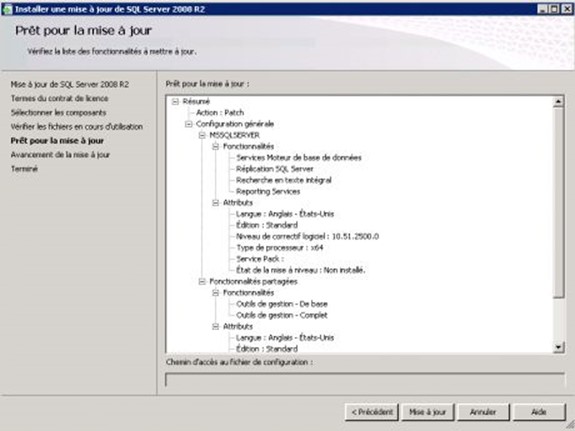Start the update with Mise à jour button
The image size is (575, 431).
pos(428,412)
